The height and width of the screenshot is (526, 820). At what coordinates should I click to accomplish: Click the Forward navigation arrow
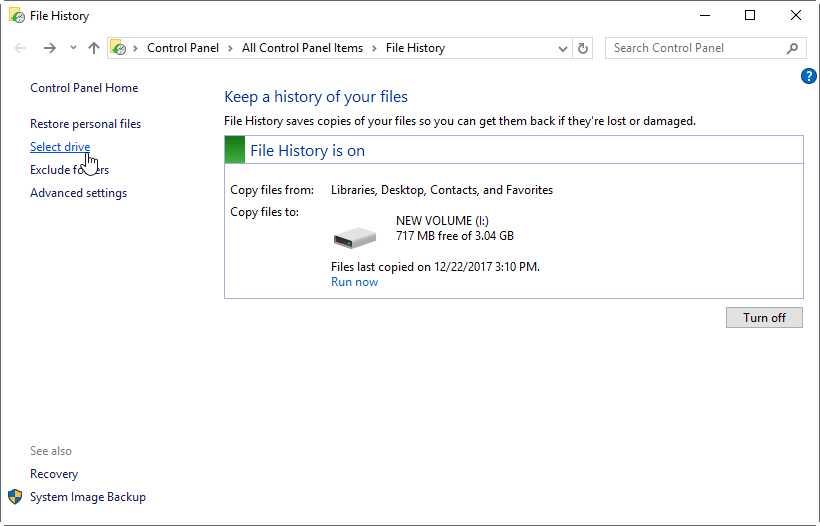[50, 48]
